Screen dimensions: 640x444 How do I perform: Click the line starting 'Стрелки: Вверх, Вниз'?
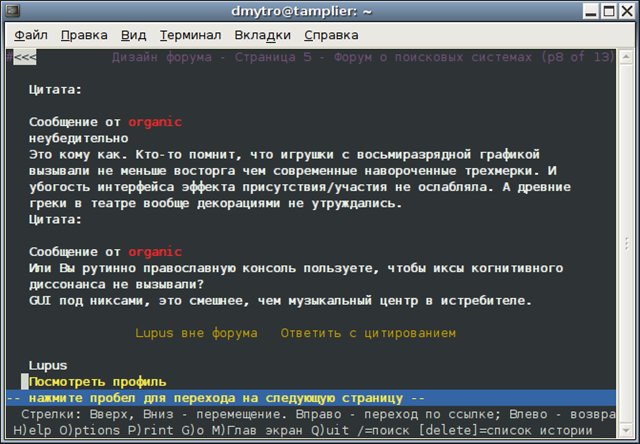click(x=318, y=414)
